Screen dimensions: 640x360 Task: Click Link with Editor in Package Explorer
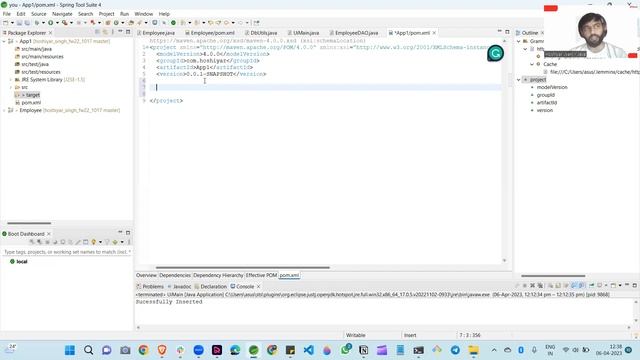click(105, 32)
